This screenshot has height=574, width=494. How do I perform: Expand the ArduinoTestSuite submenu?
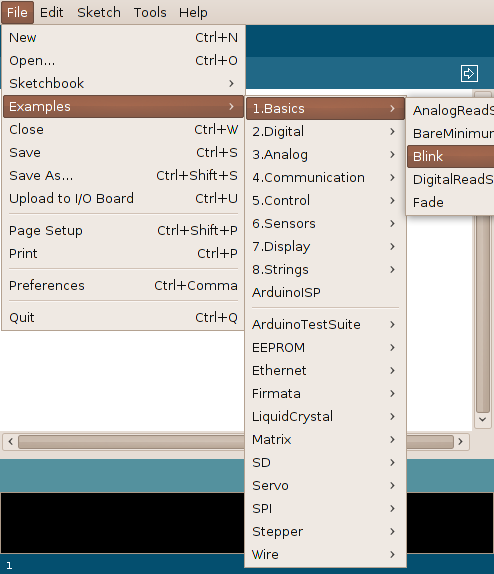(x=325, y=324)
